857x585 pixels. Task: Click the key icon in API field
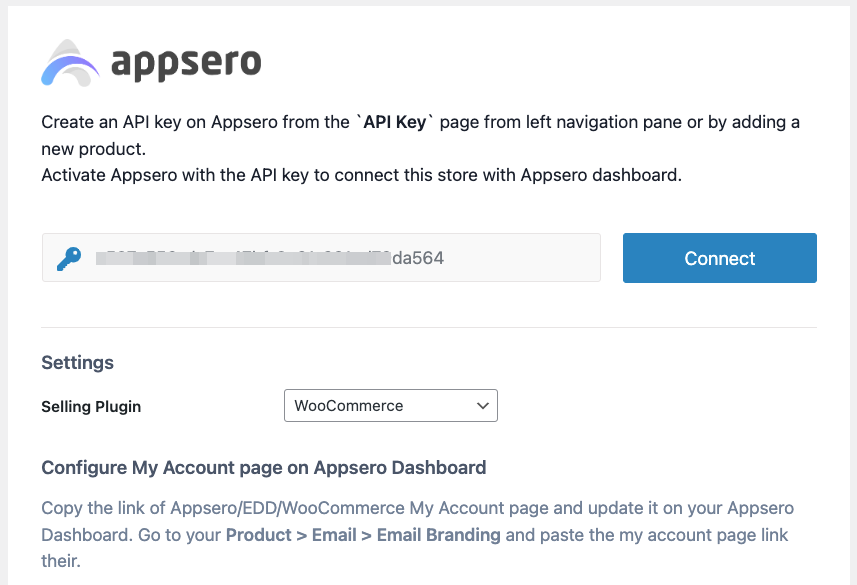[69, 259]
